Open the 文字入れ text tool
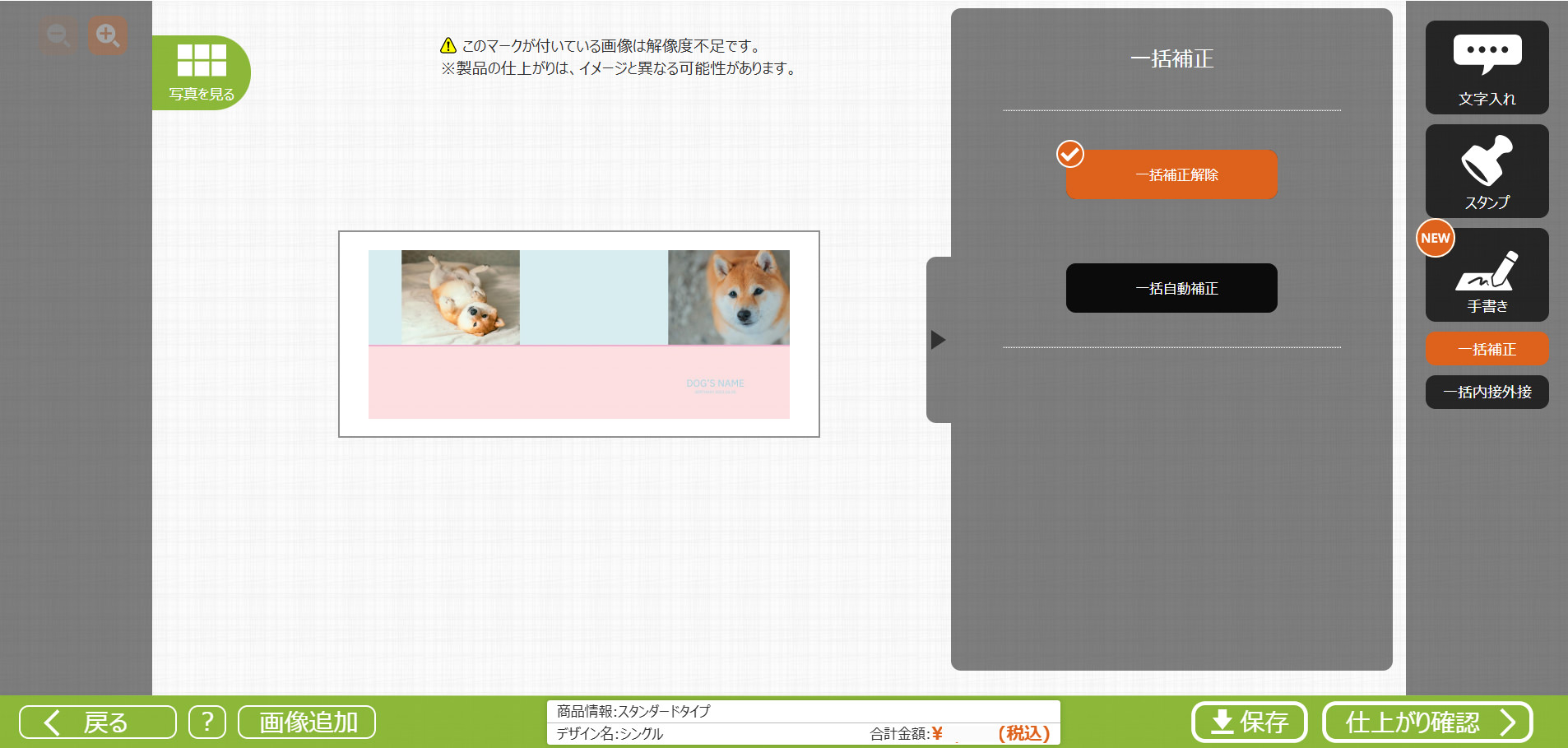Image resolution: width=1568 pixels, height=748 pixels. (x=1487, y=67)
